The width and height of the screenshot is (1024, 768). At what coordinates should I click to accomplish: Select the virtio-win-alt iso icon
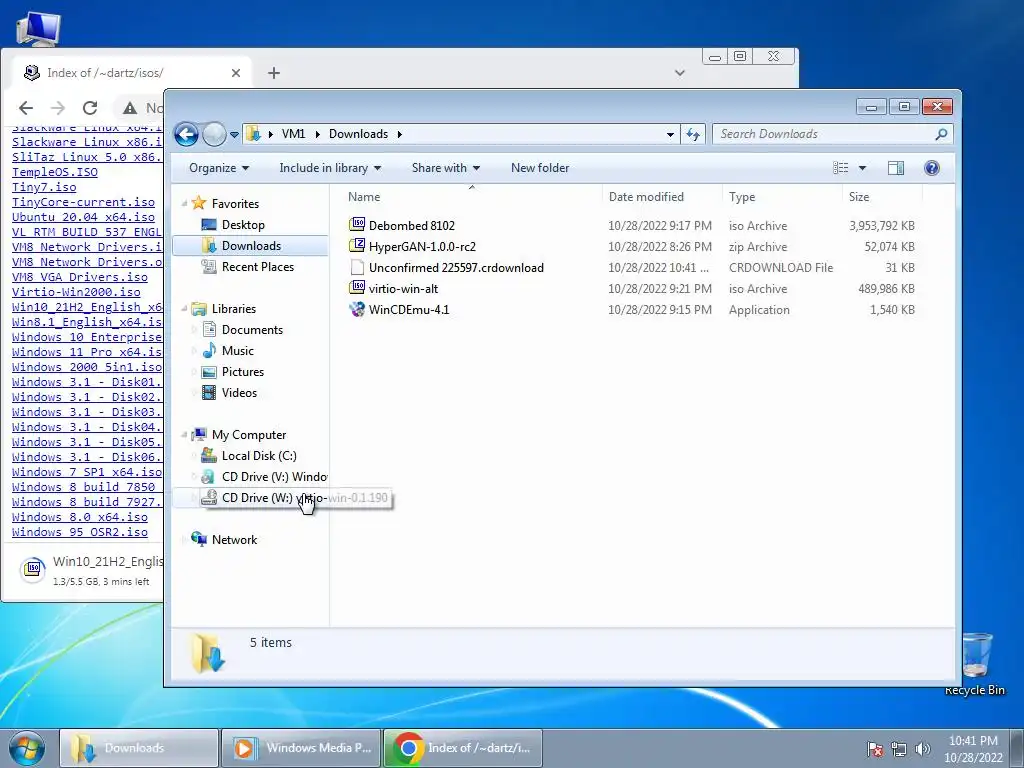tap(357, 287)
